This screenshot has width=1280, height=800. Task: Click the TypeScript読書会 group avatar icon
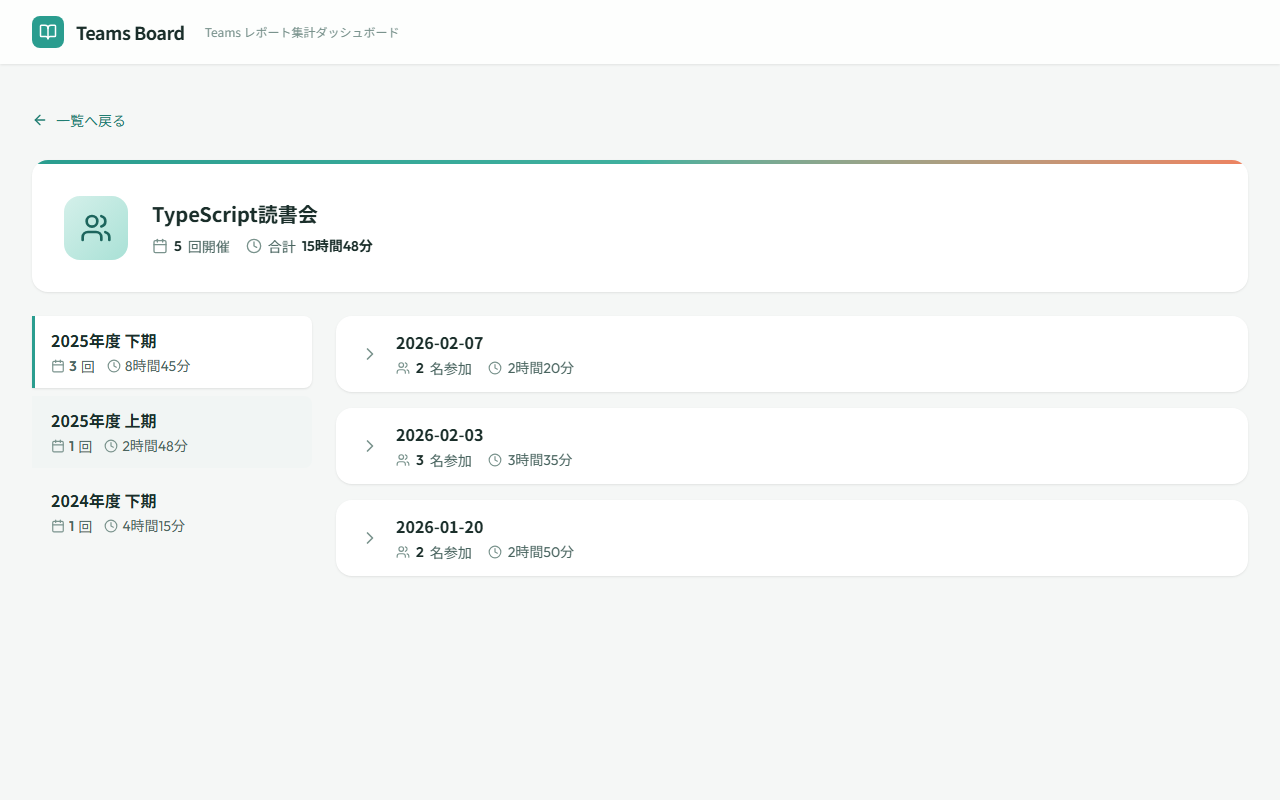96,228
